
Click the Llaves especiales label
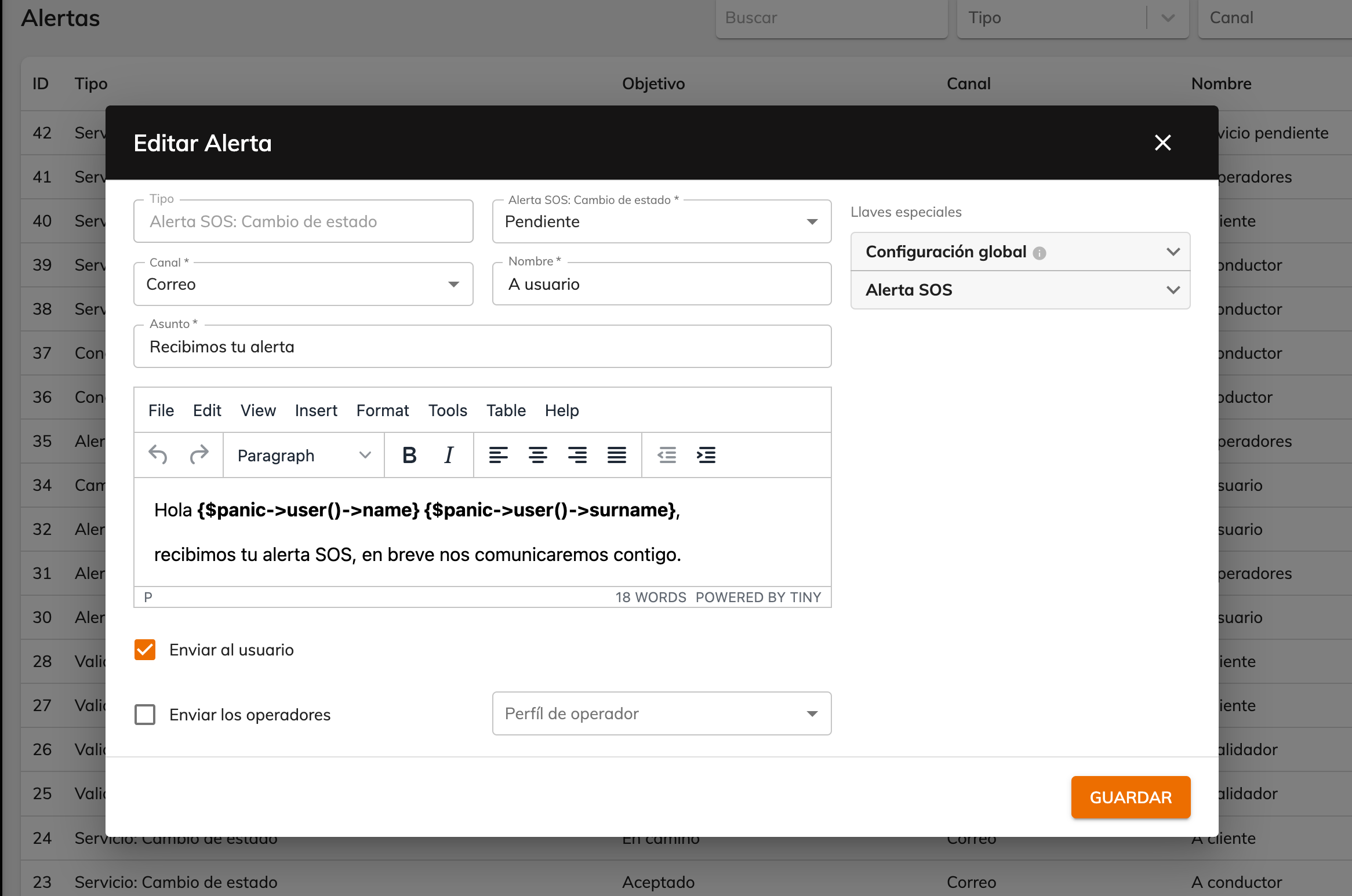(x=906, y=212)
